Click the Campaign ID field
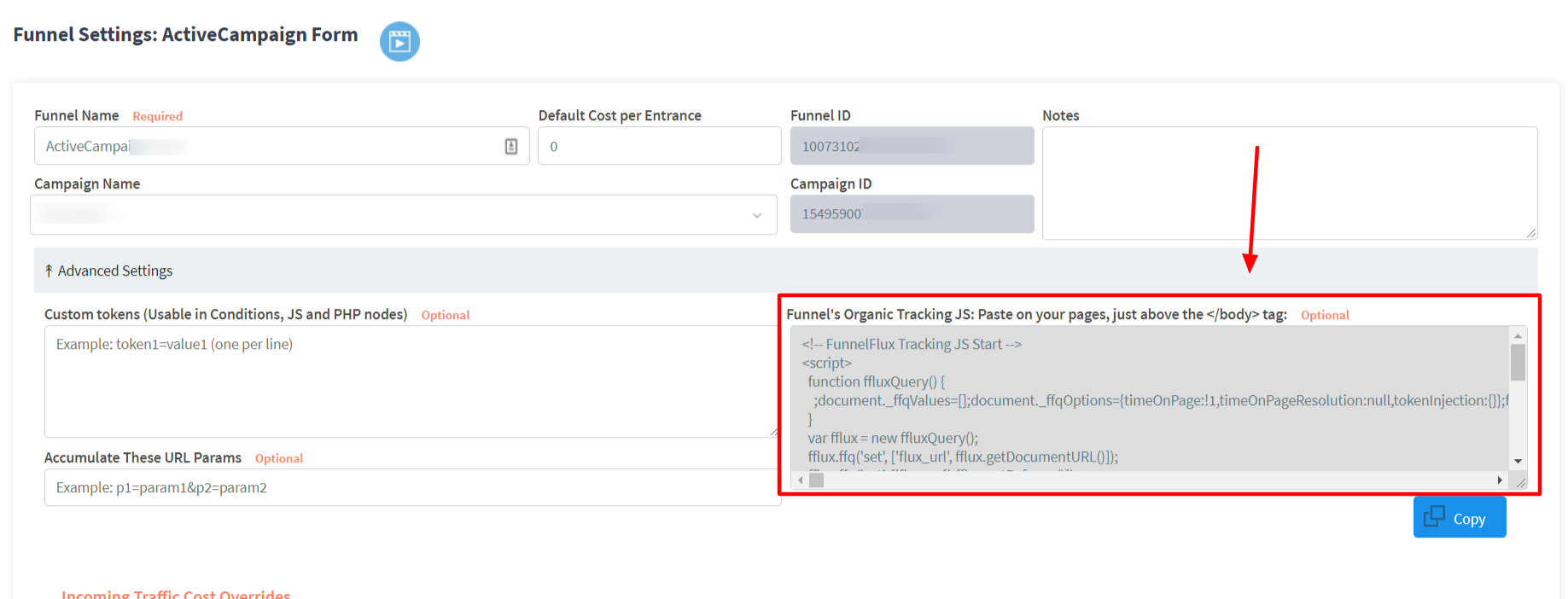The image size is (1568, 599). pos(912,213)
